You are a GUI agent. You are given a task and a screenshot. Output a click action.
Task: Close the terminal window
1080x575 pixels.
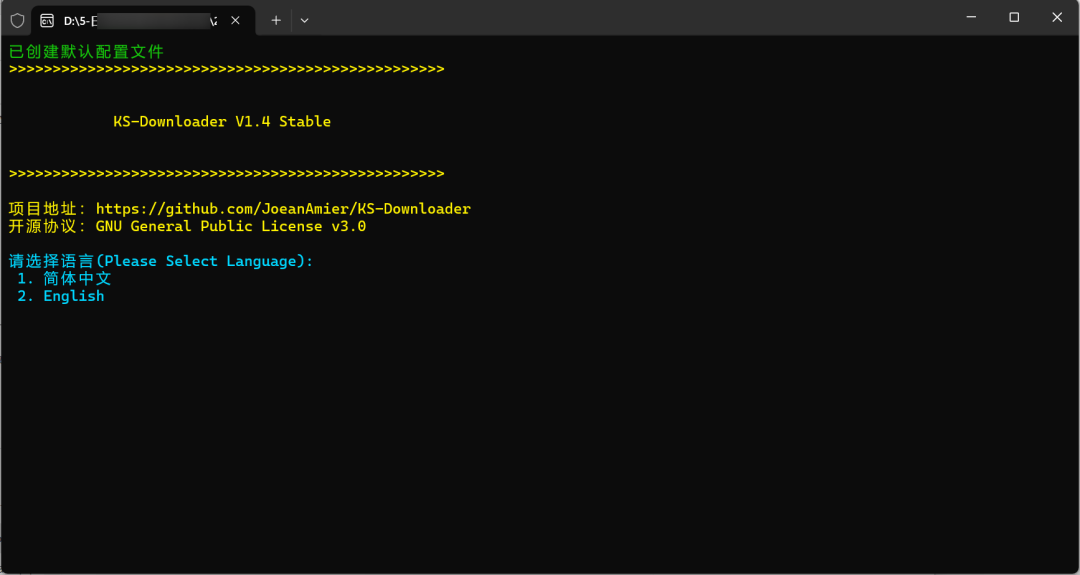pos(1057,17)
